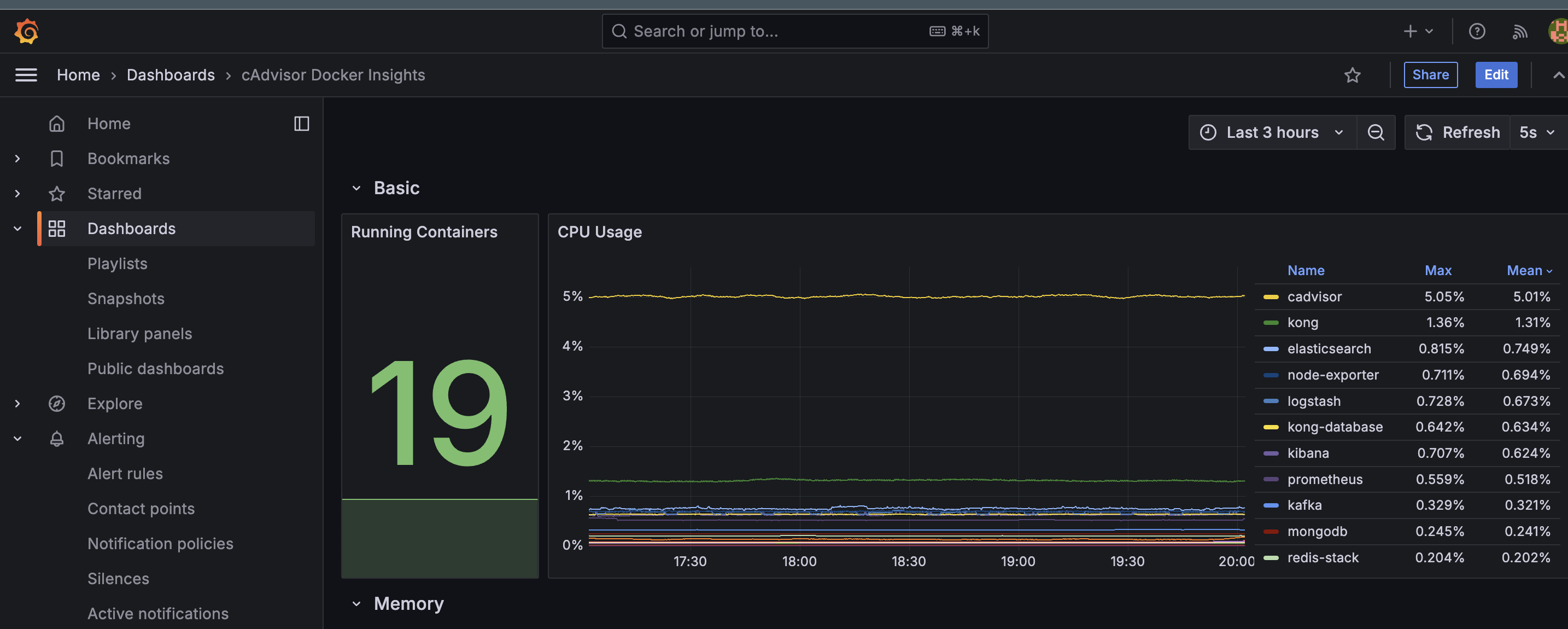Click the Share button
1568x629 pixels.
pos(1430,75)
